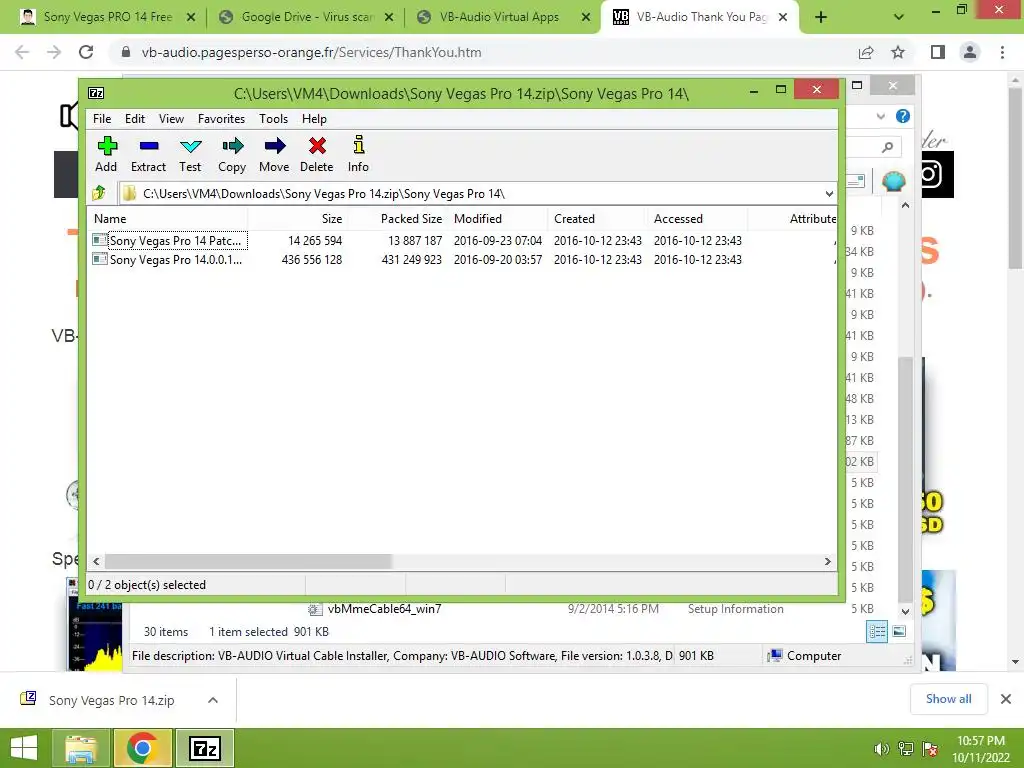Sort by Created column header
The height and width of the screenshot is (768, 1024).
pyautogui.click(x=598, y=219)
